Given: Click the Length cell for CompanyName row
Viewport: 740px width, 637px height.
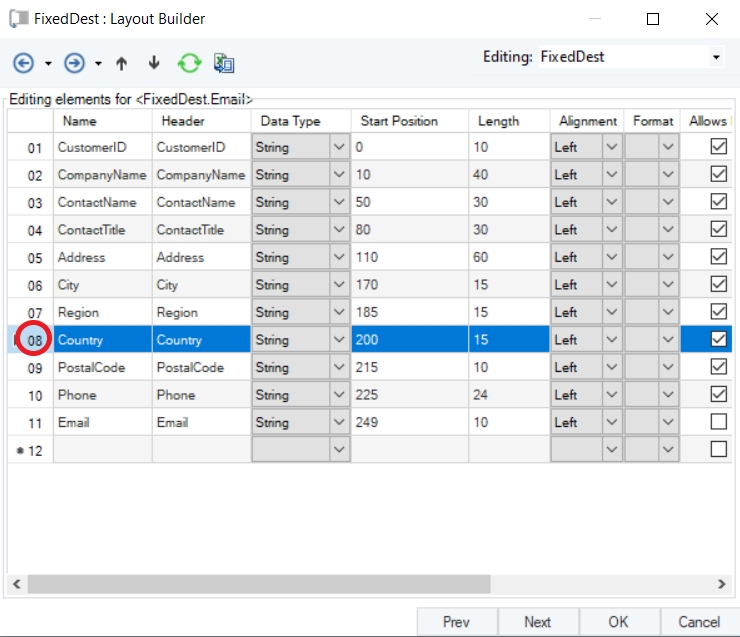Looking at the screenshot, I should (x=508, y=175).
